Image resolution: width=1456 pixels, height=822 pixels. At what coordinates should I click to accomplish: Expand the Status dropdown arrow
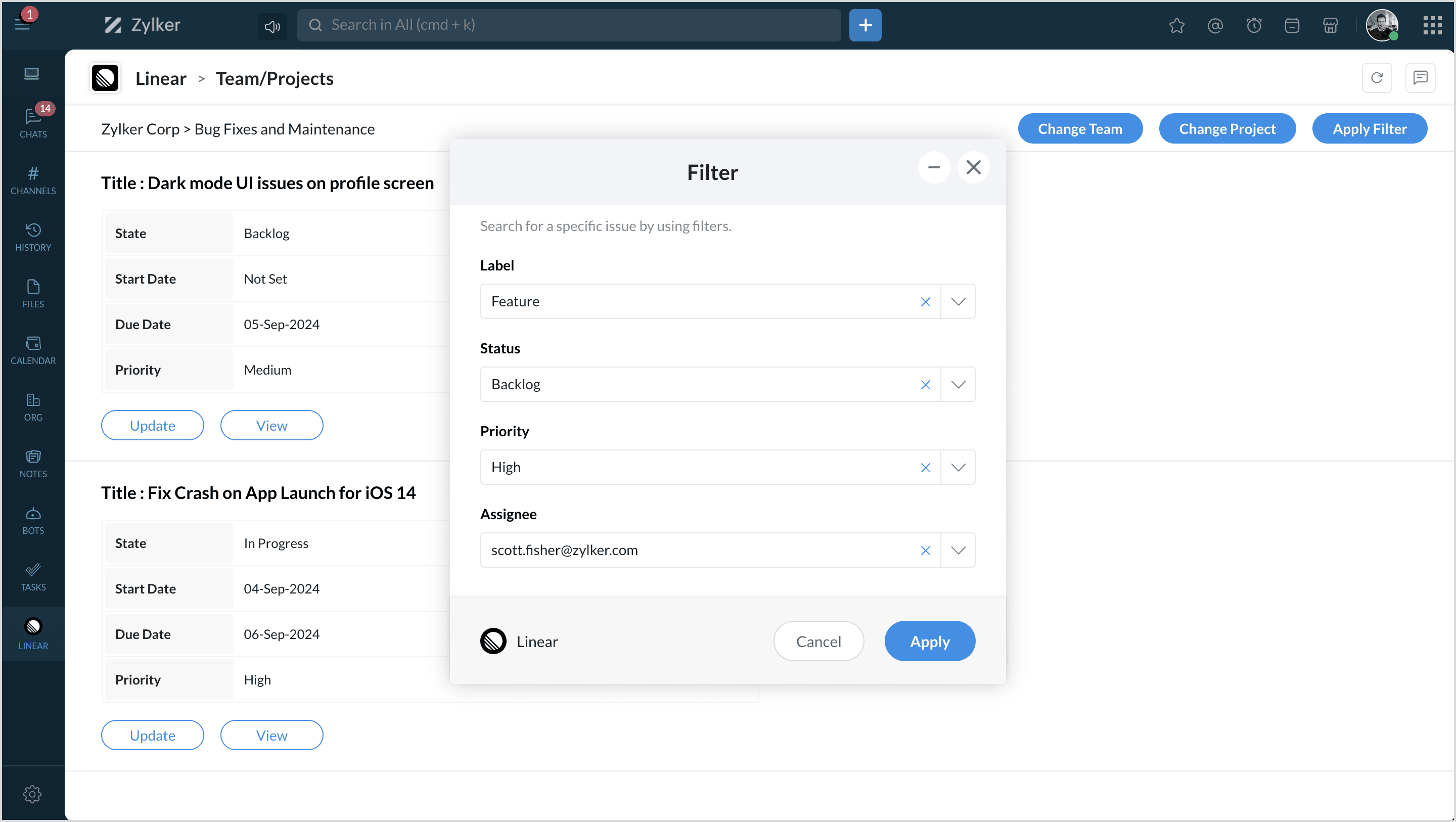point(958,384)
